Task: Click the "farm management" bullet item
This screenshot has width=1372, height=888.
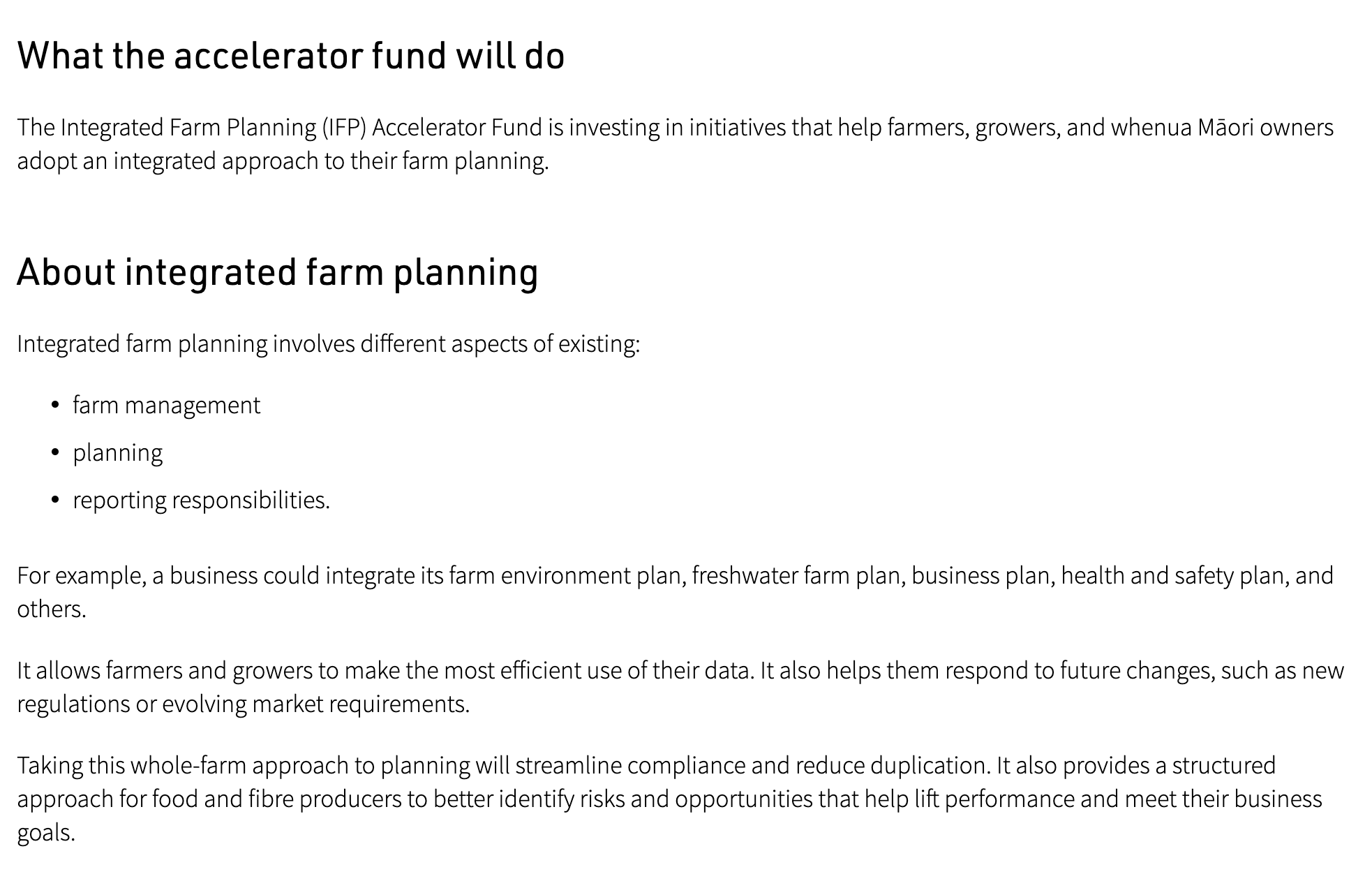Action: pos(166,406)
